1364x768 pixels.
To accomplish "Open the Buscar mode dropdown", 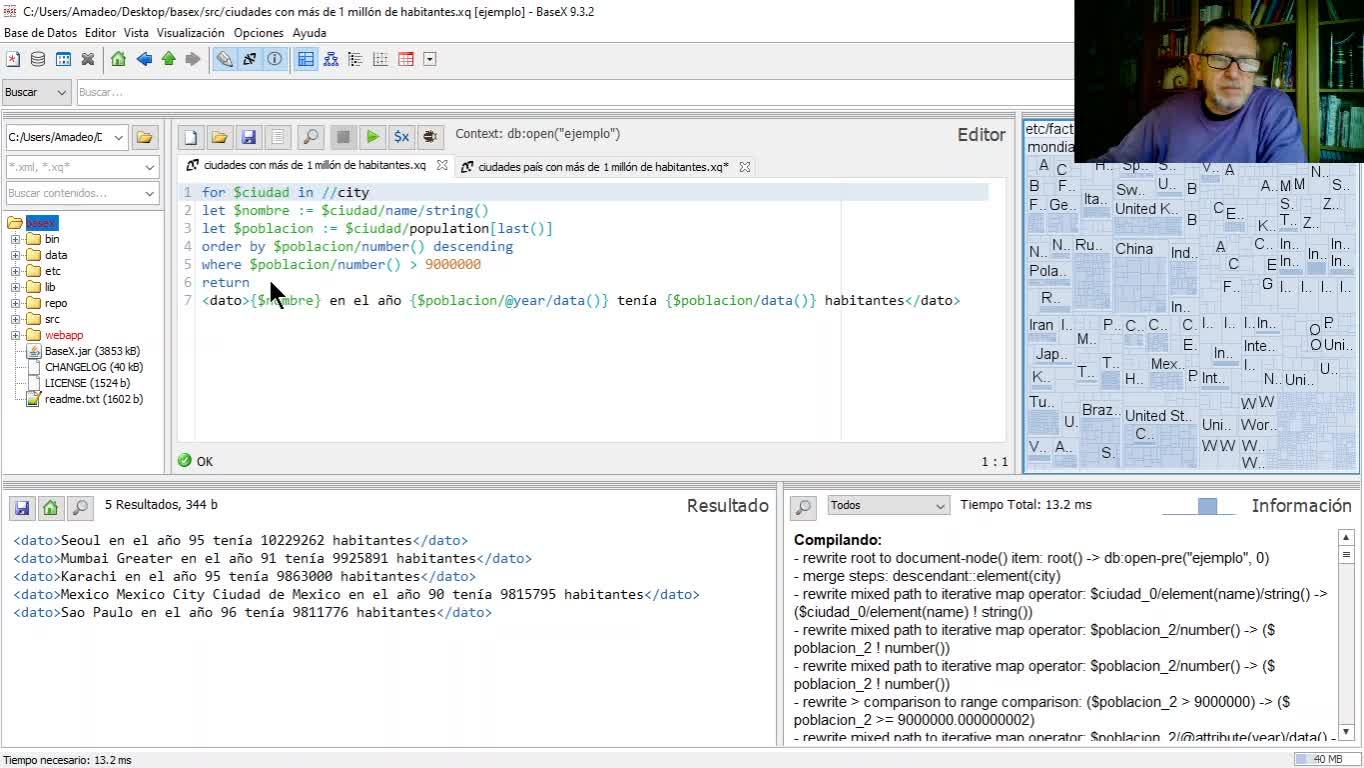I will pyautogui.click(x=36, y=92).
